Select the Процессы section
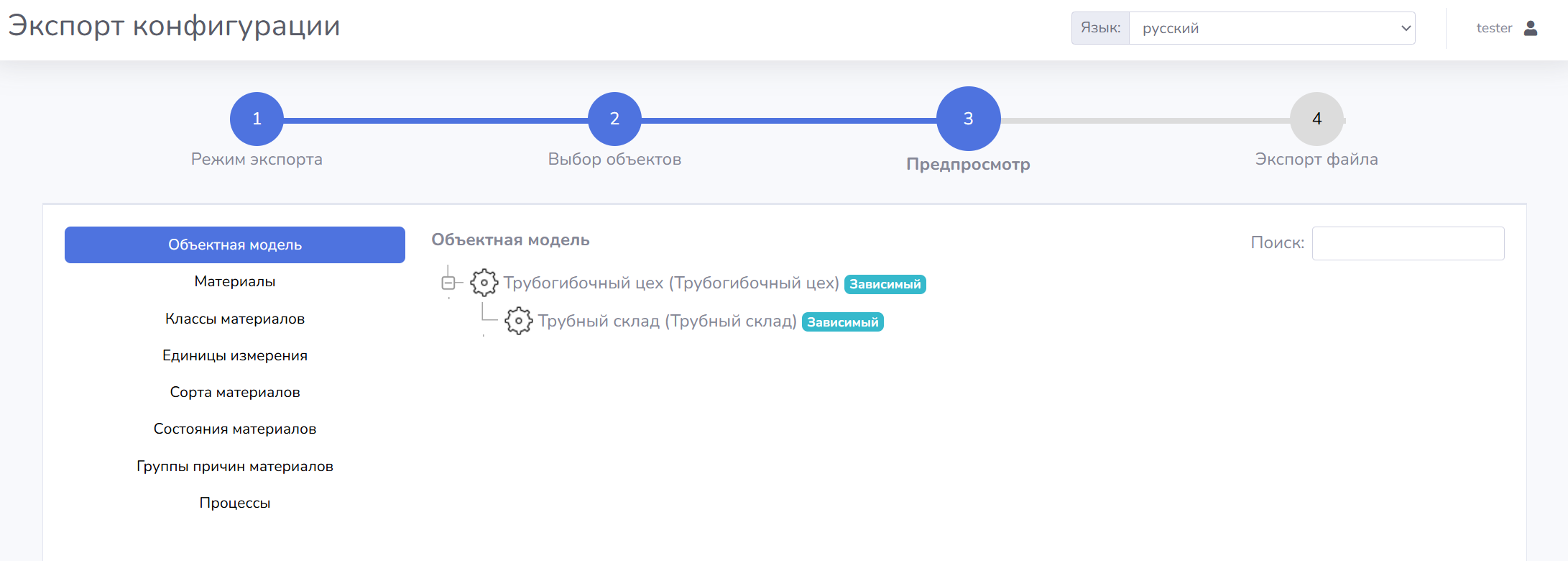The width and height of the screenshot is (1568, 561). (x=235, y=503)
